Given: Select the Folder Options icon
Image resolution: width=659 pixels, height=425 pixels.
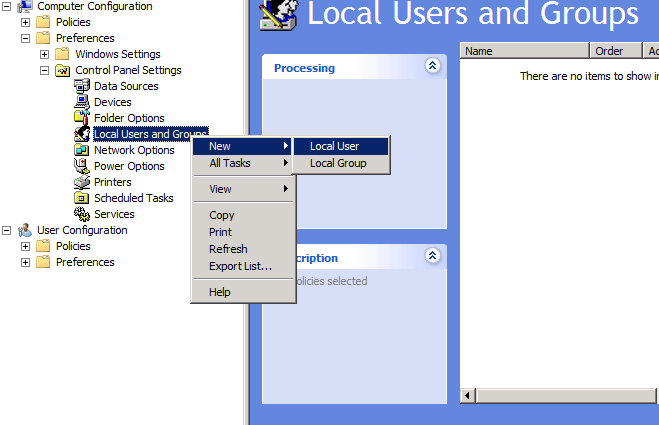Looking at the screenshot, I should click(x=83, y=118).
